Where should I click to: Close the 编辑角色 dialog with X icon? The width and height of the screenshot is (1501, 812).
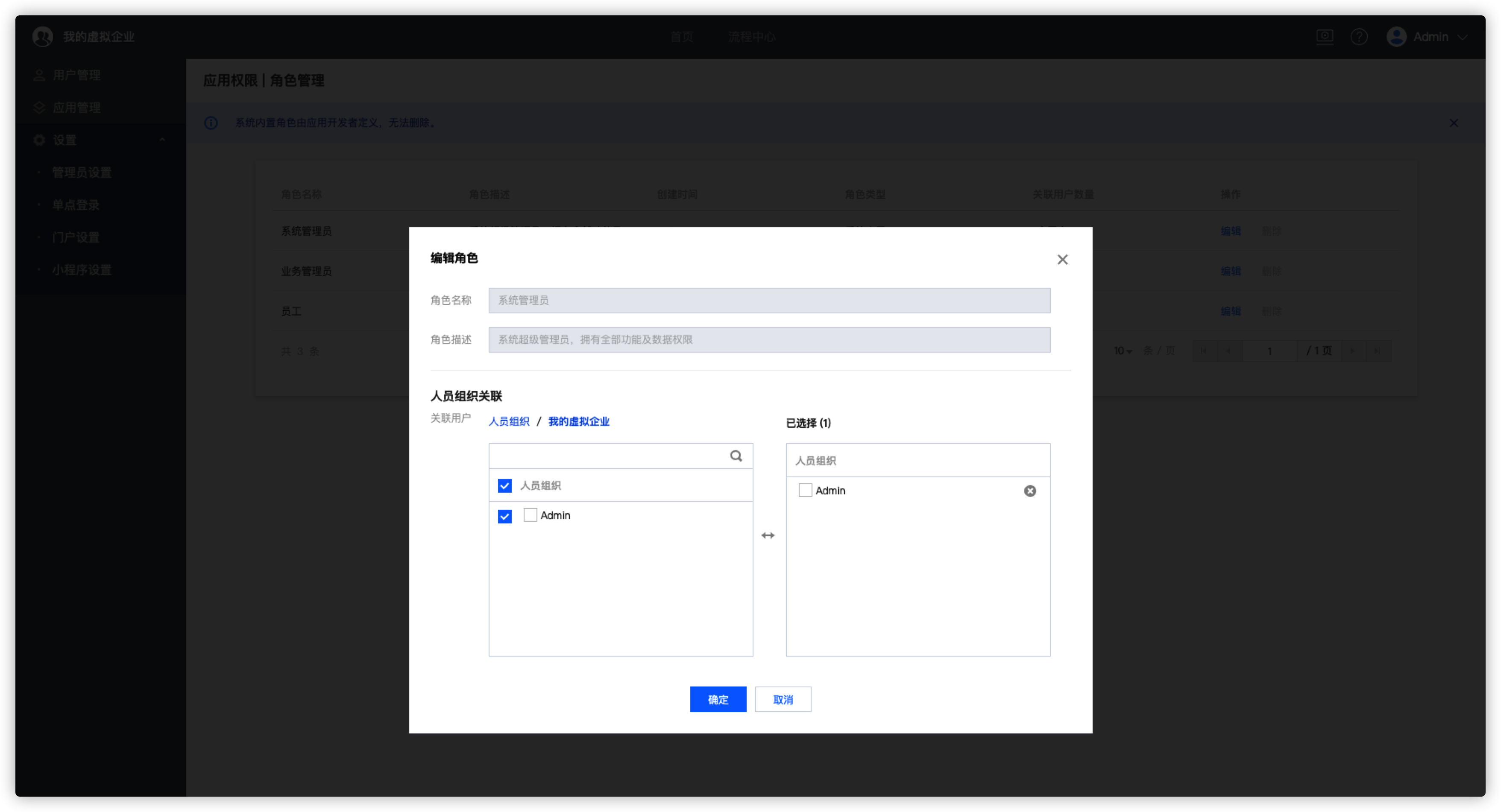point(1062,260)
